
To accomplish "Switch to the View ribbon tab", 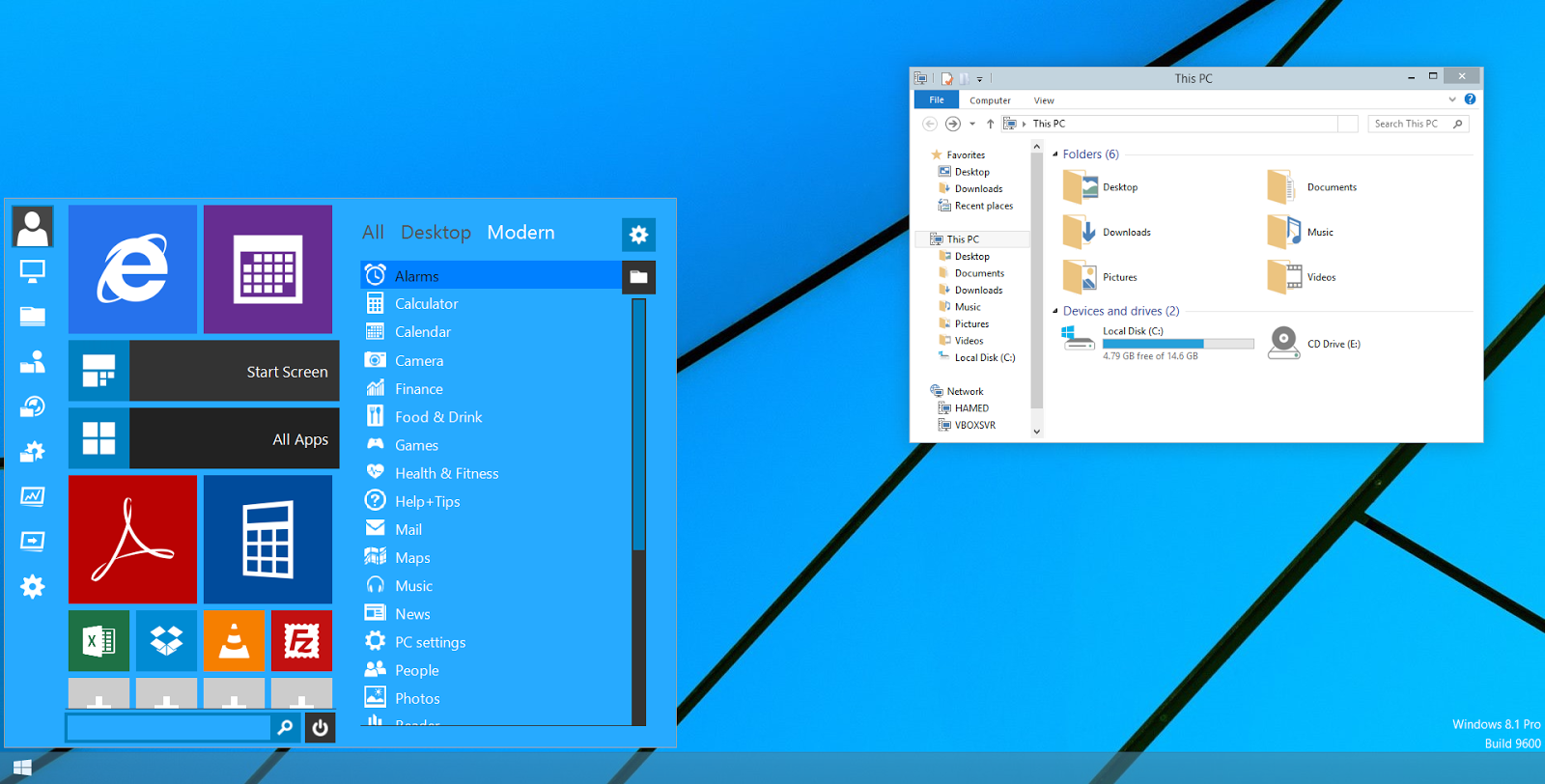I will click(1044, 100).
